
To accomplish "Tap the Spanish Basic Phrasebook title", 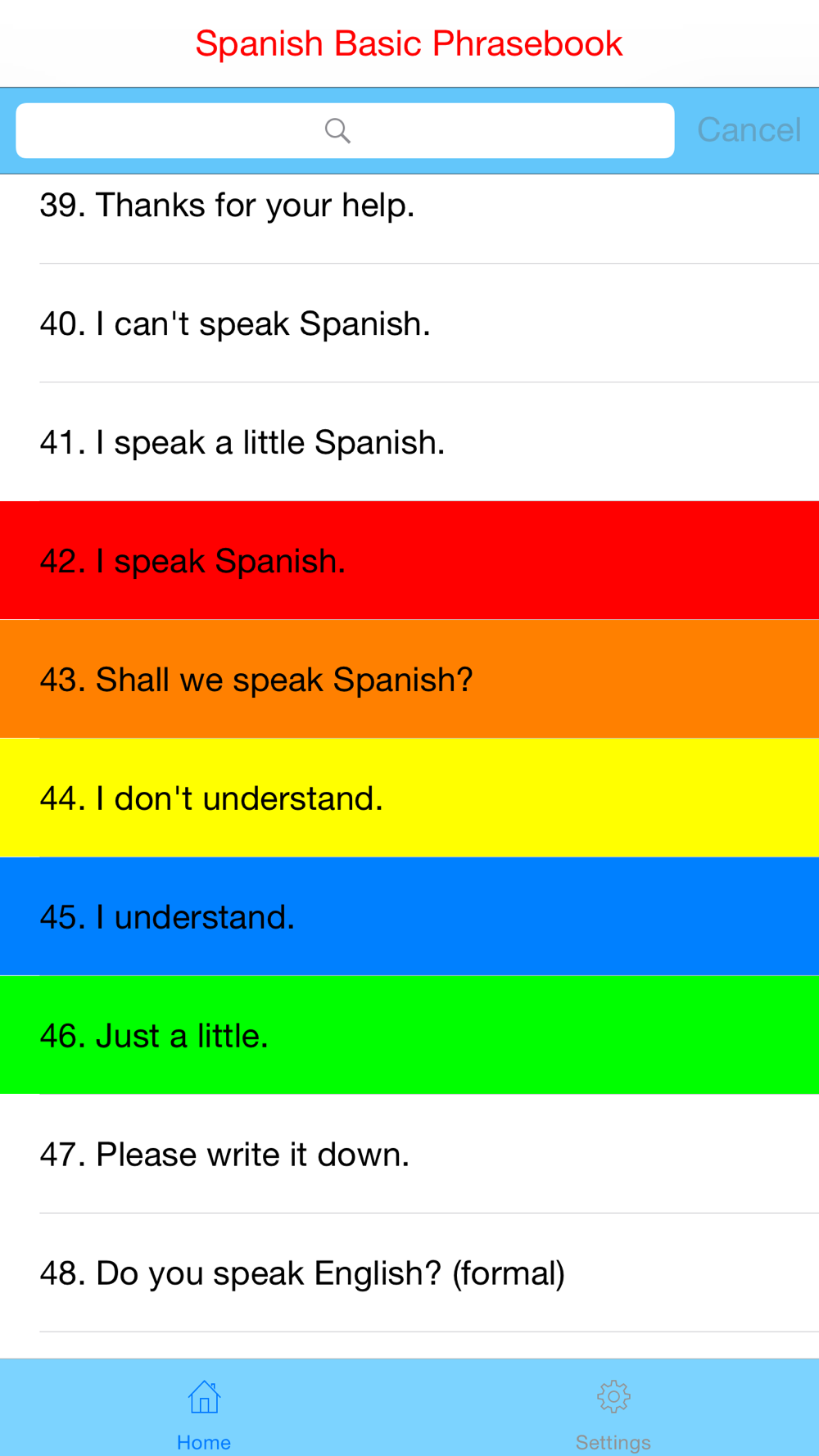I will [x=409, y=43].
